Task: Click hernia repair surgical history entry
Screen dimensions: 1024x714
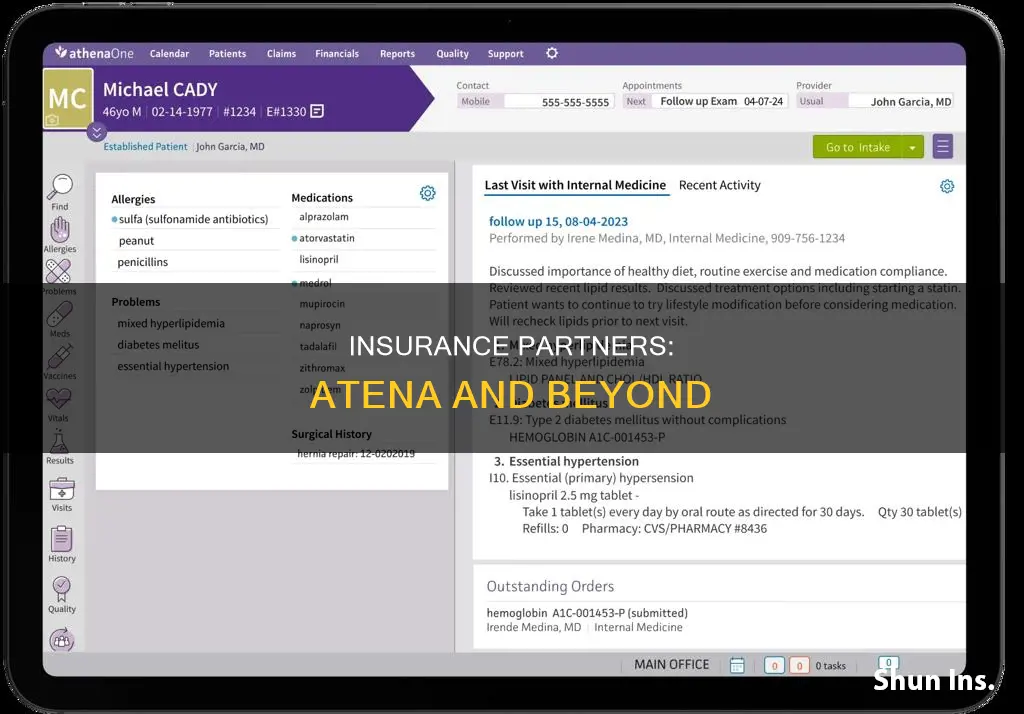Action: click(x=356, y=453)
